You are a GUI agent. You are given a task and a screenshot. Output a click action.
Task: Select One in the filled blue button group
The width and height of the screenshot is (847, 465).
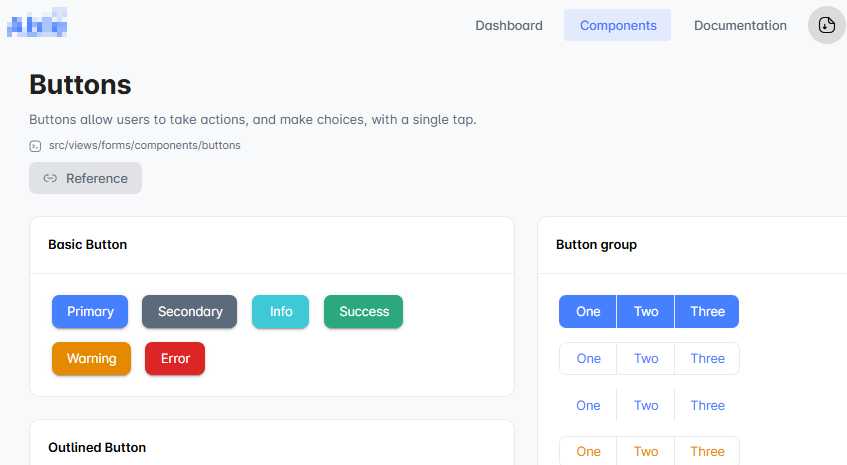pos(588,312)
